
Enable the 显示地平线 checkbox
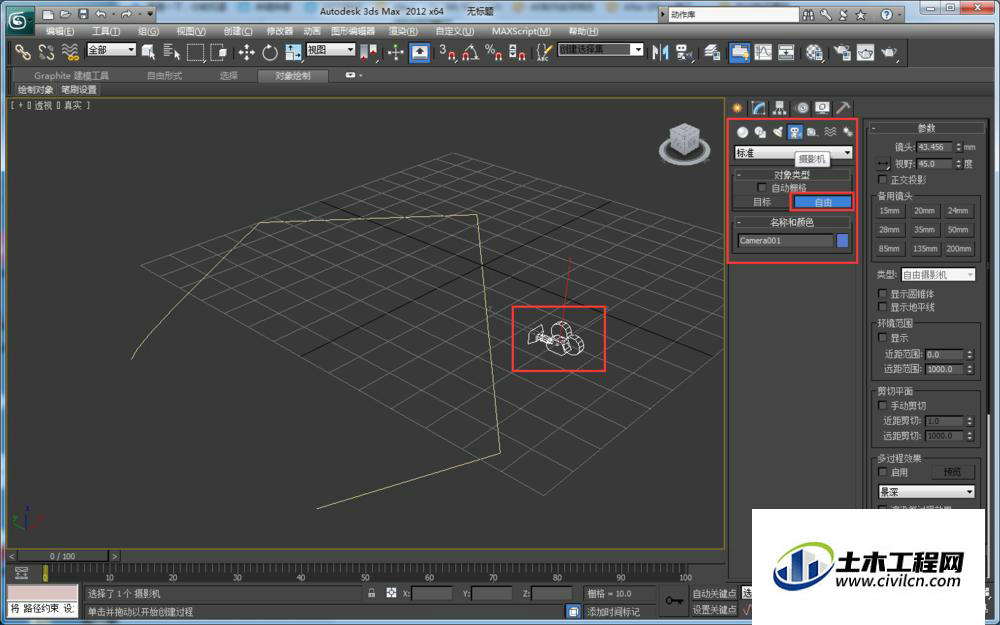point(883,307)
